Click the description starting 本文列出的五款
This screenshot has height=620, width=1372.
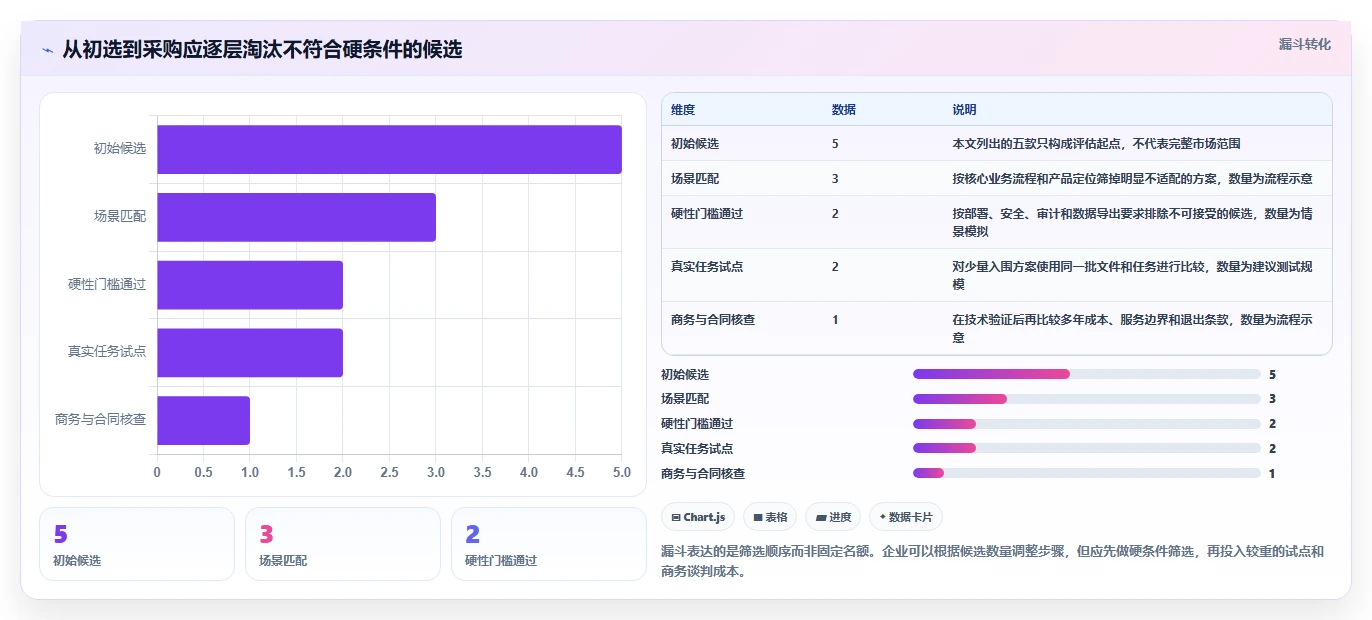(x=1096, y=144)
